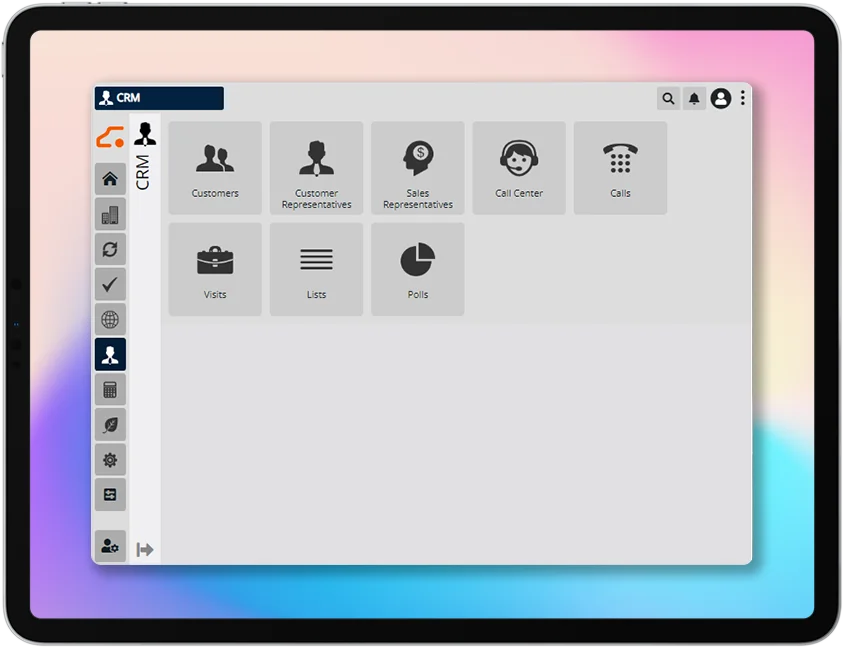This screenshot has width=843, height=647.
Task: Open the Visits module
Action: click(214, 268)
